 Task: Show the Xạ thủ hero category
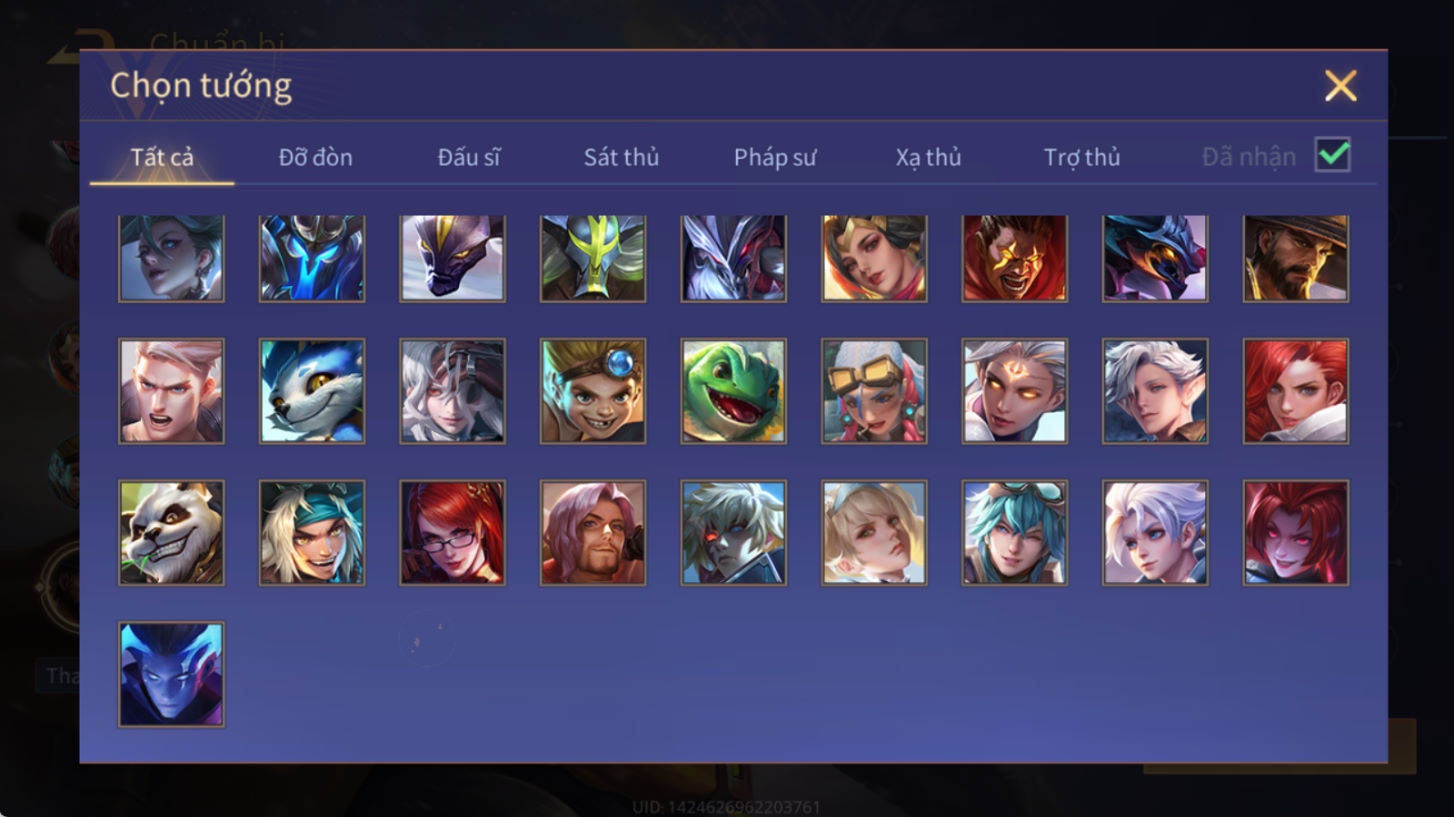[928, 157]
